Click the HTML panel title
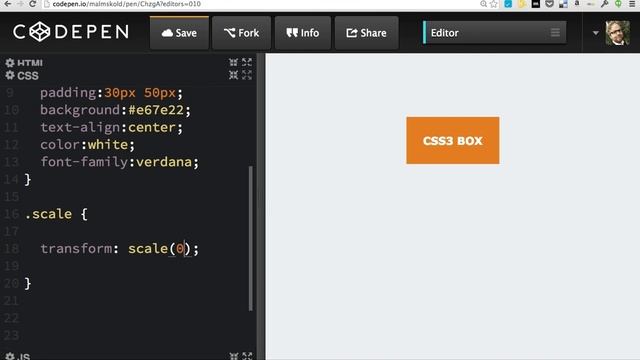 (x=30, y=63)
